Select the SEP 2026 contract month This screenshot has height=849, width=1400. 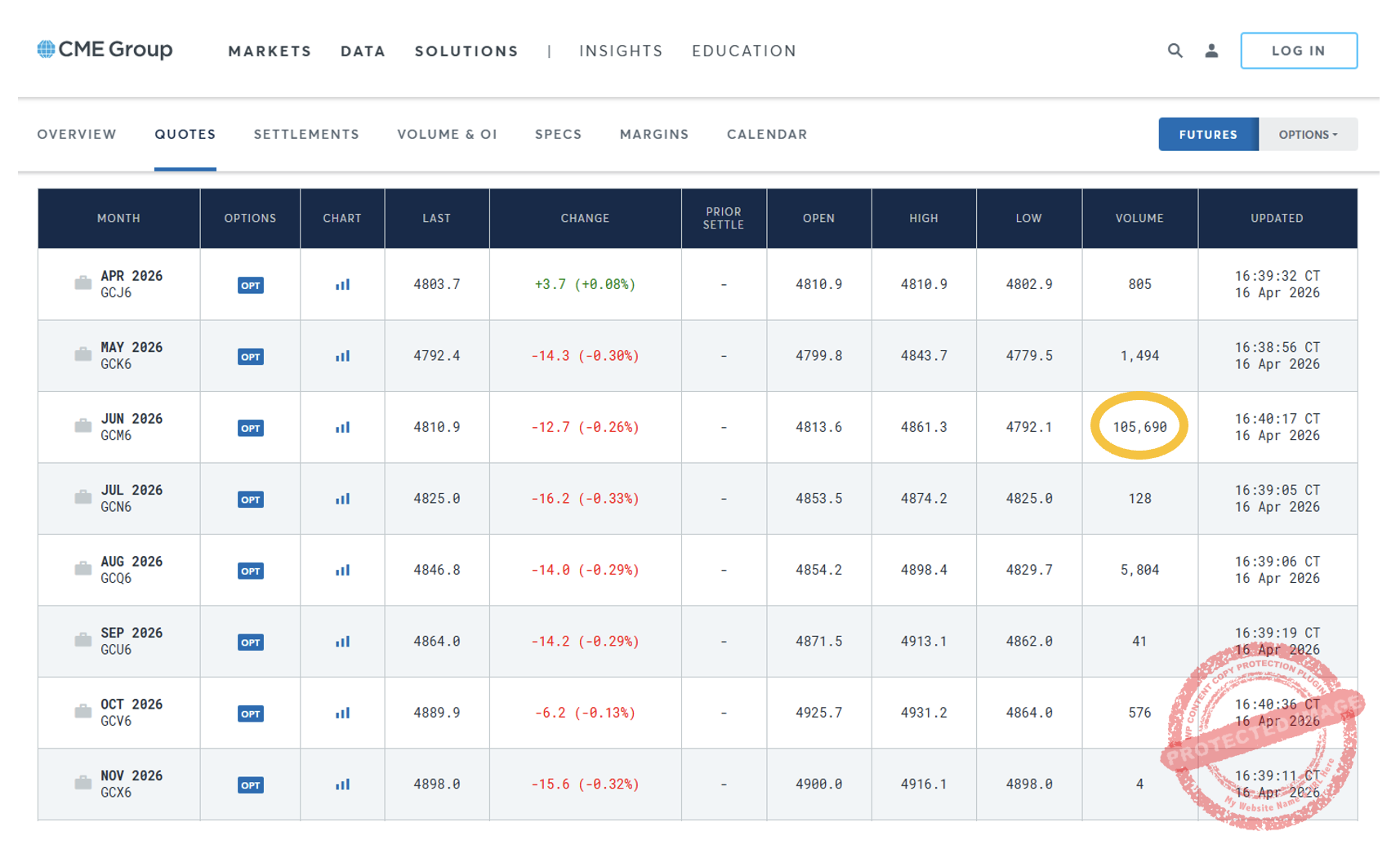[x=131, y=633]
